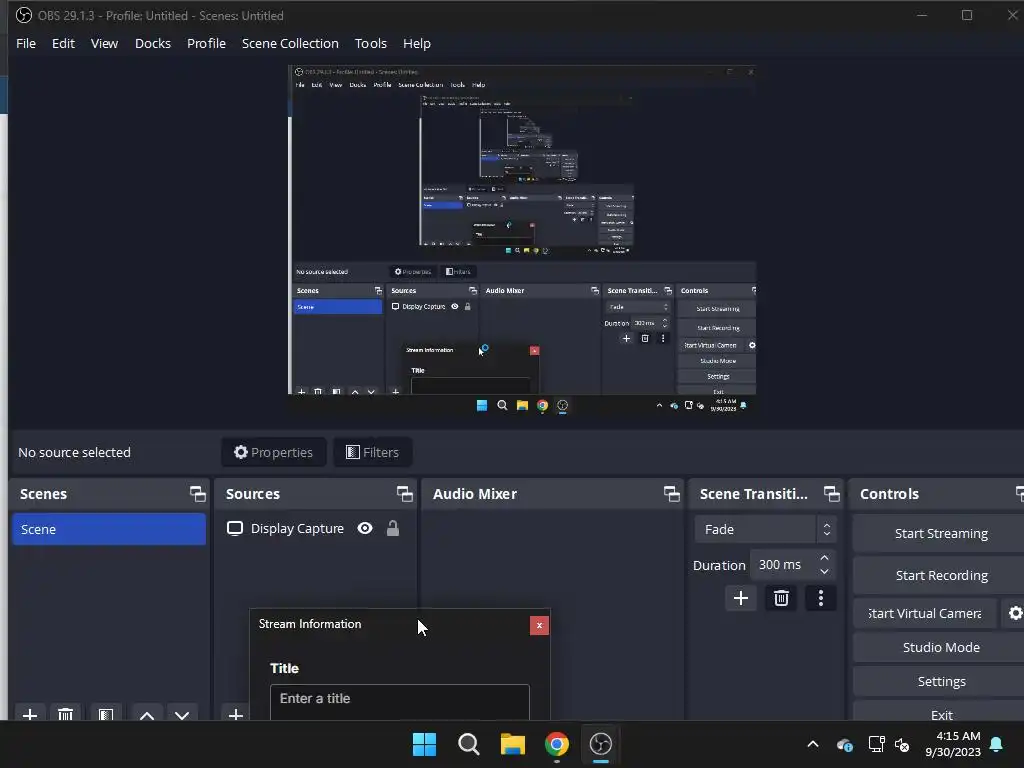Viewport: 1024px width, 768px height.
Task: Increase transition duration with up arrow
Action: (x=824, y=558)
